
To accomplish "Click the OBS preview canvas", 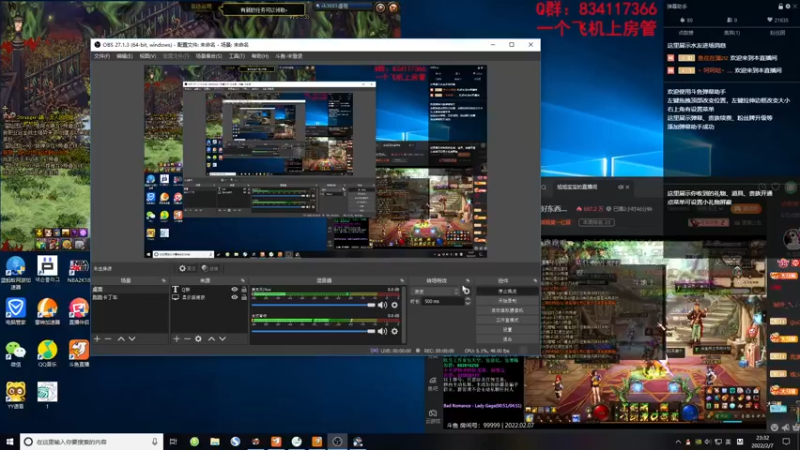I will click(x=315, y=161).
